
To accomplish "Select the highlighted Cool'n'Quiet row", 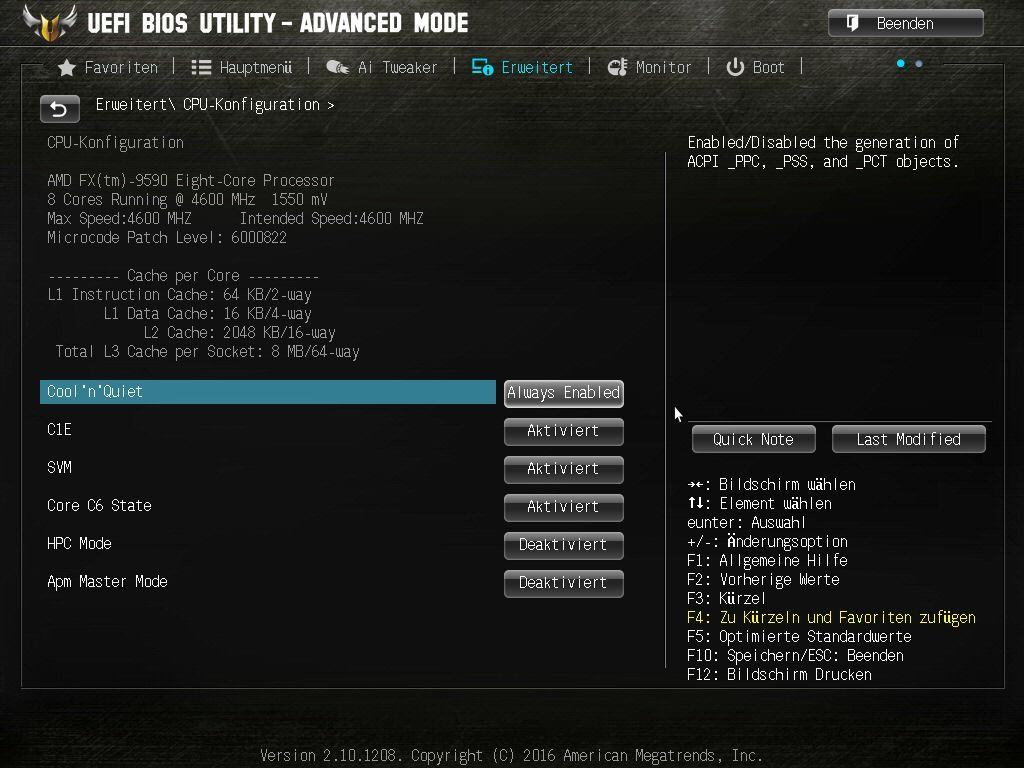I will pyautogui.click(x=268, y=392).
